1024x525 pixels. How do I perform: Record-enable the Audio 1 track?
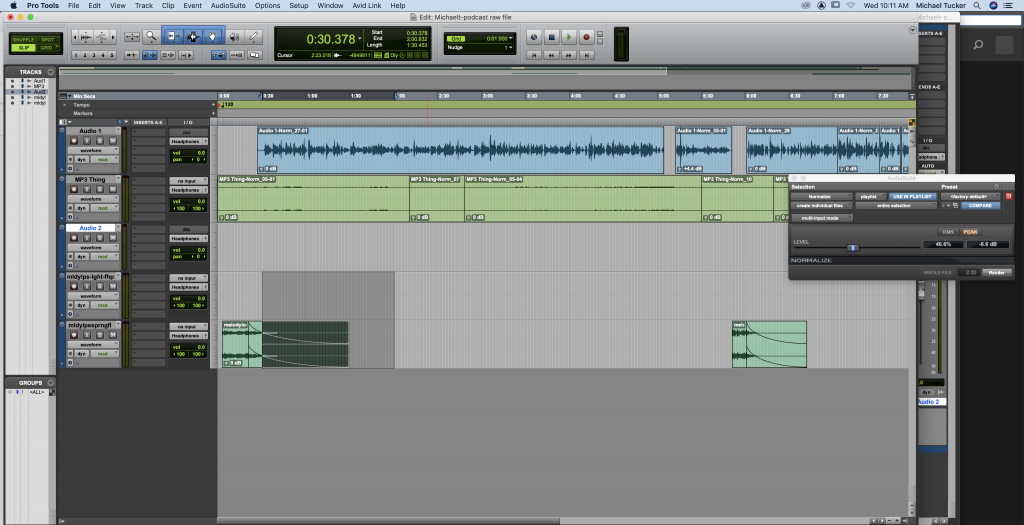(x=73, y=142)
